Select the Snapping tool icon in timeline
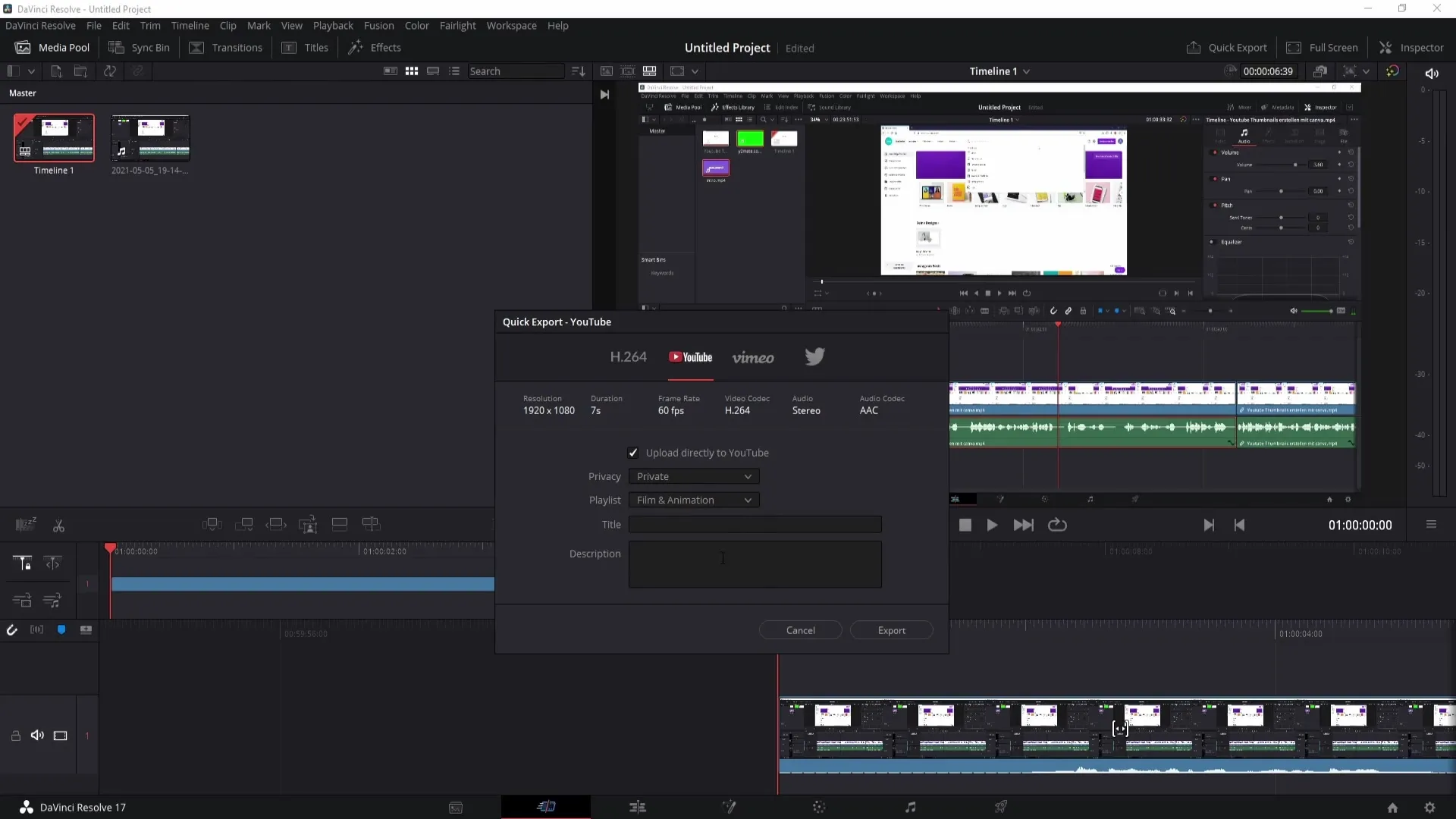Screen dimensions: 1456x819 [x=12, y=630]
